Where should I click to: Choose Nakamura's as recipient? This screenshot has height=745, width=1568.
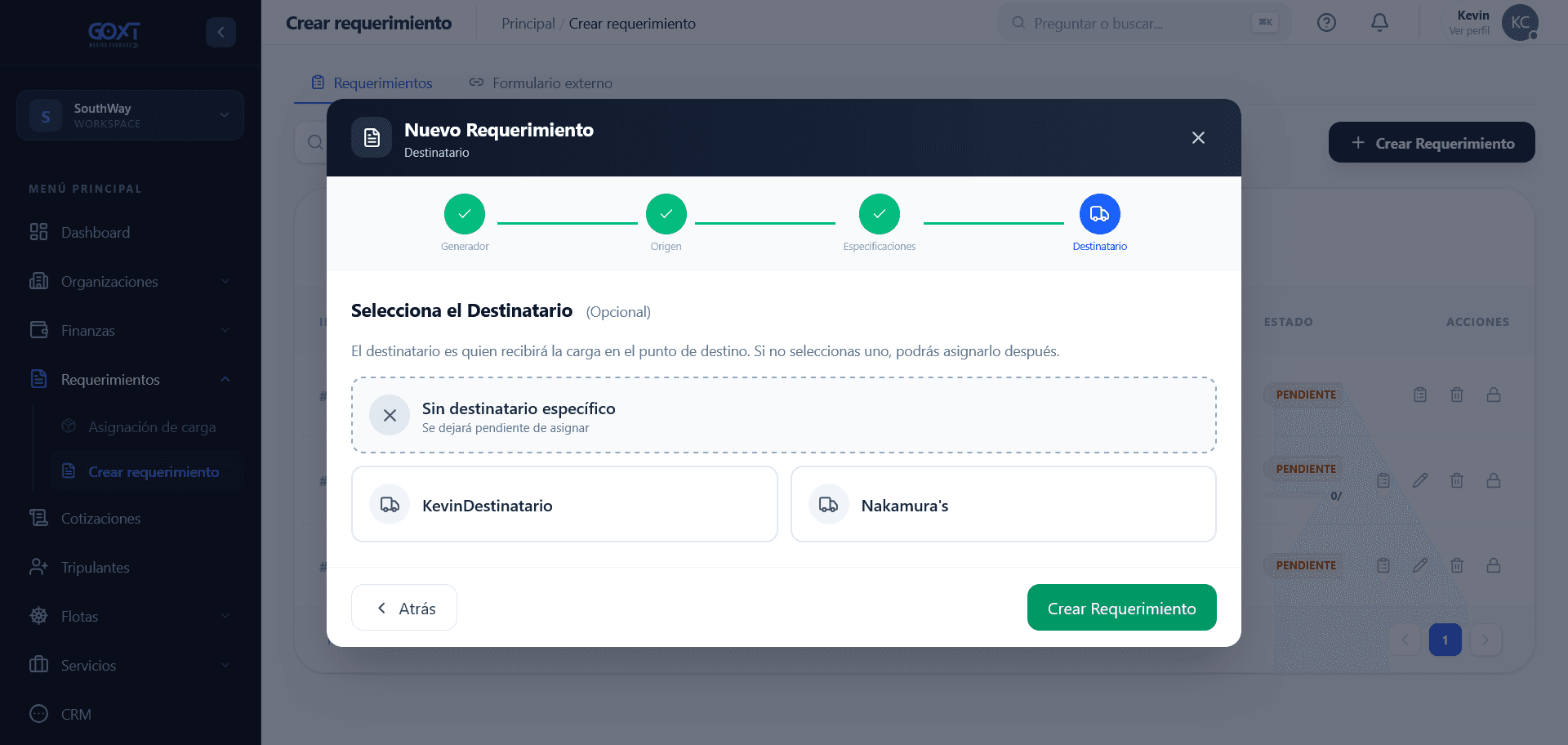1003,504
